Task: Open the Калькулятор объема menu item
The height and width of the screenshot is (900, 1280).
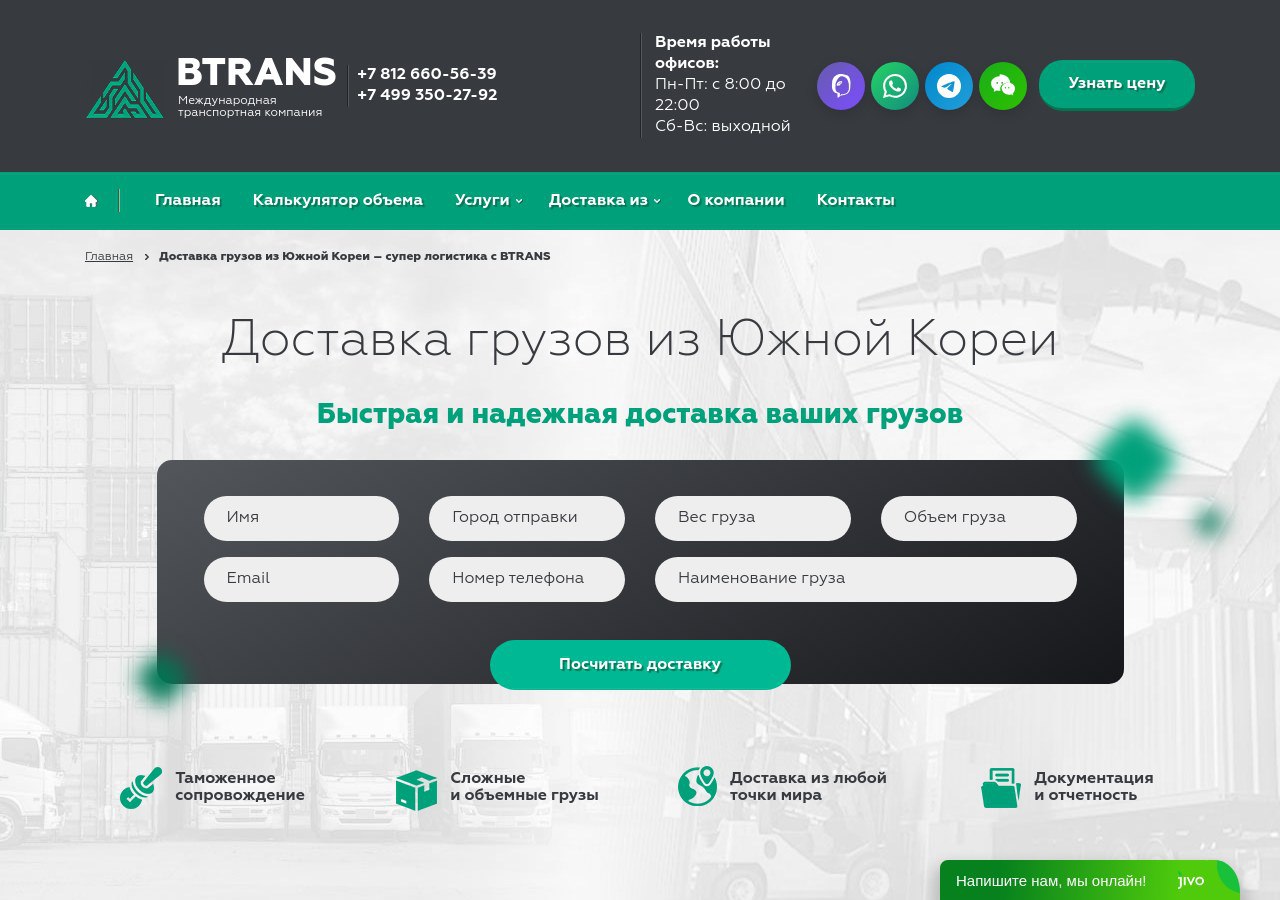Action: (338, 200)
